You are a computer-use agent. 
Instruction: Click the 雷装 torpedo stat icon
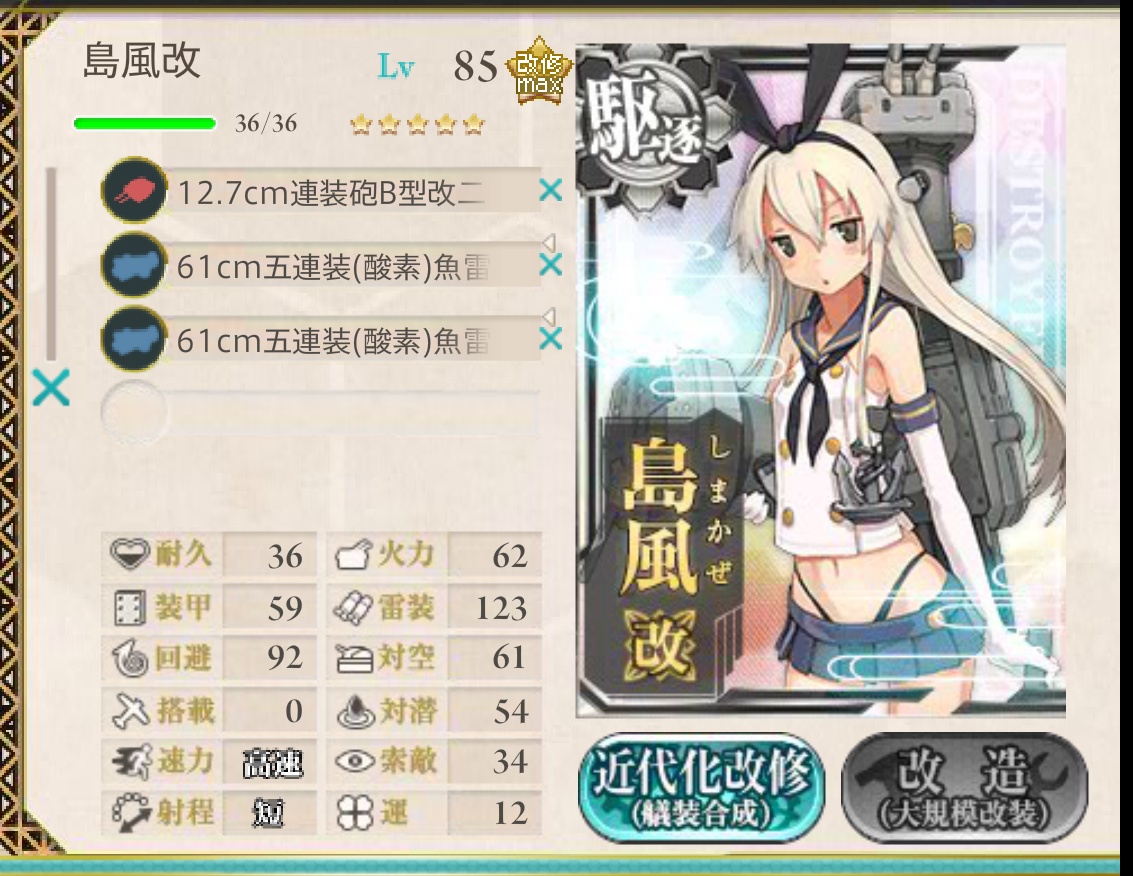354,607
